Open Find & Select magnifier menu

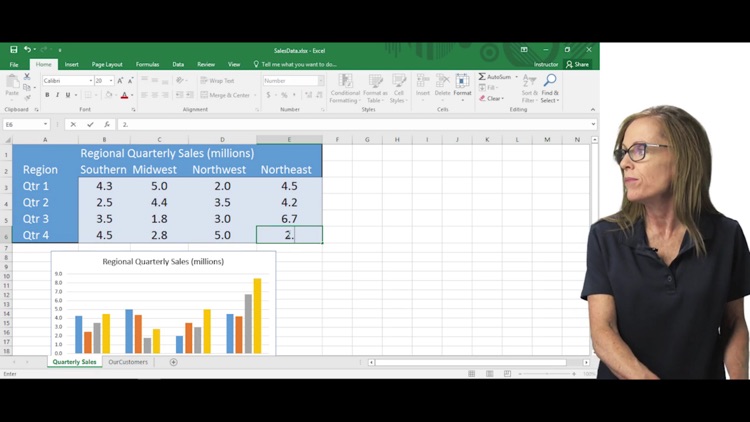[x=550, y=89]
